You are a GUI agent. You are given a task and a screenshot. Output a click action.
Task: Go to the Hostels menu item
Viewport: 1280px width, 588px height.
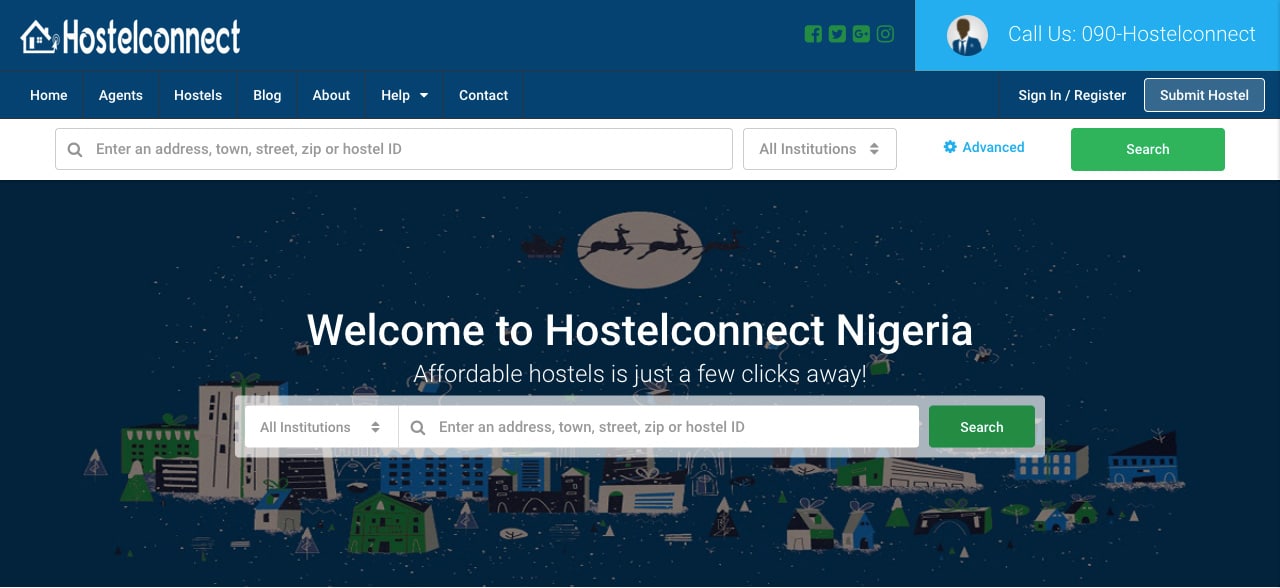point(198,95)
